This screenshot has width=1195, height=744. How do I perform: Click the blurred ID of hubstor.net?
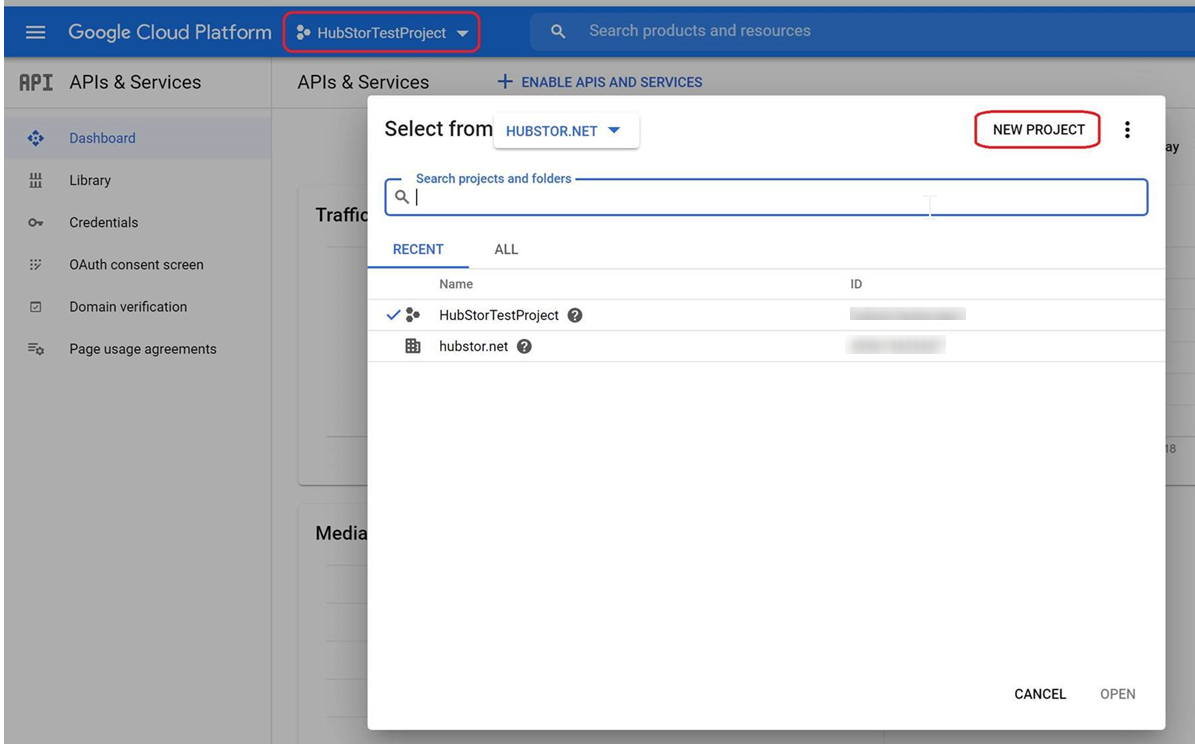[x=896, y=345]
